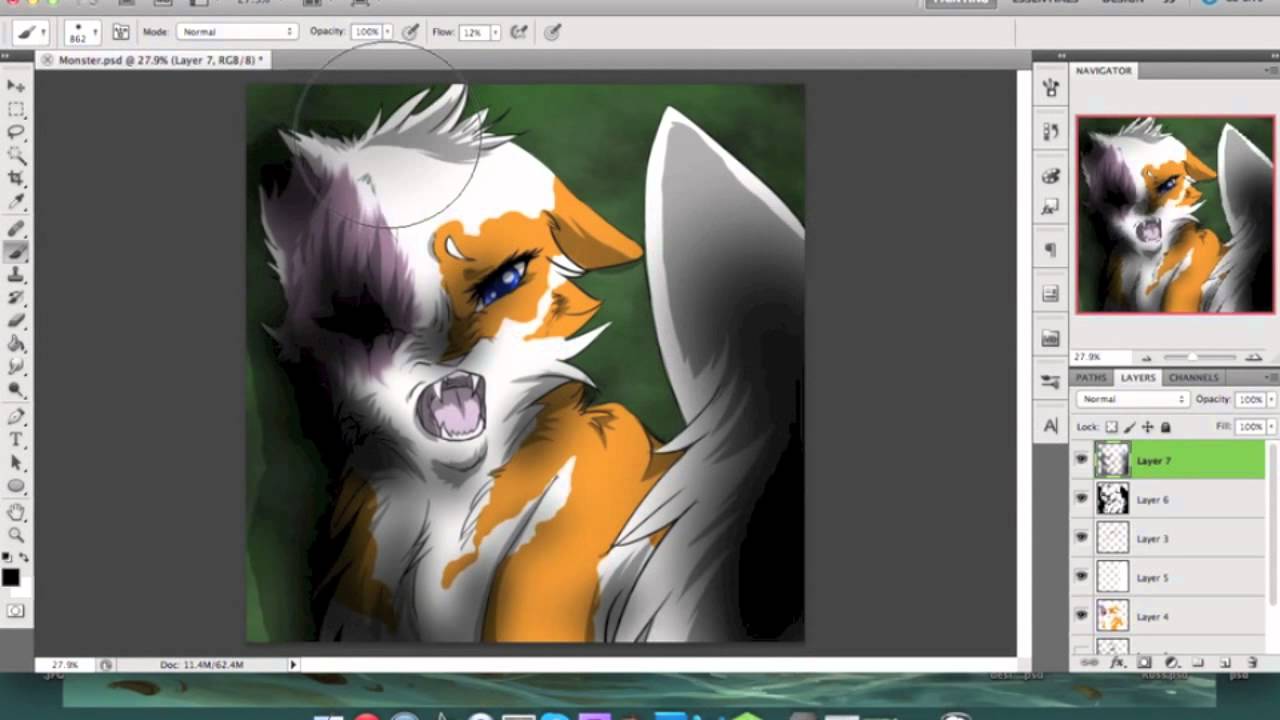1280x720 pixels.
Task: Switch to the Channels tab
Action: 1193,377
